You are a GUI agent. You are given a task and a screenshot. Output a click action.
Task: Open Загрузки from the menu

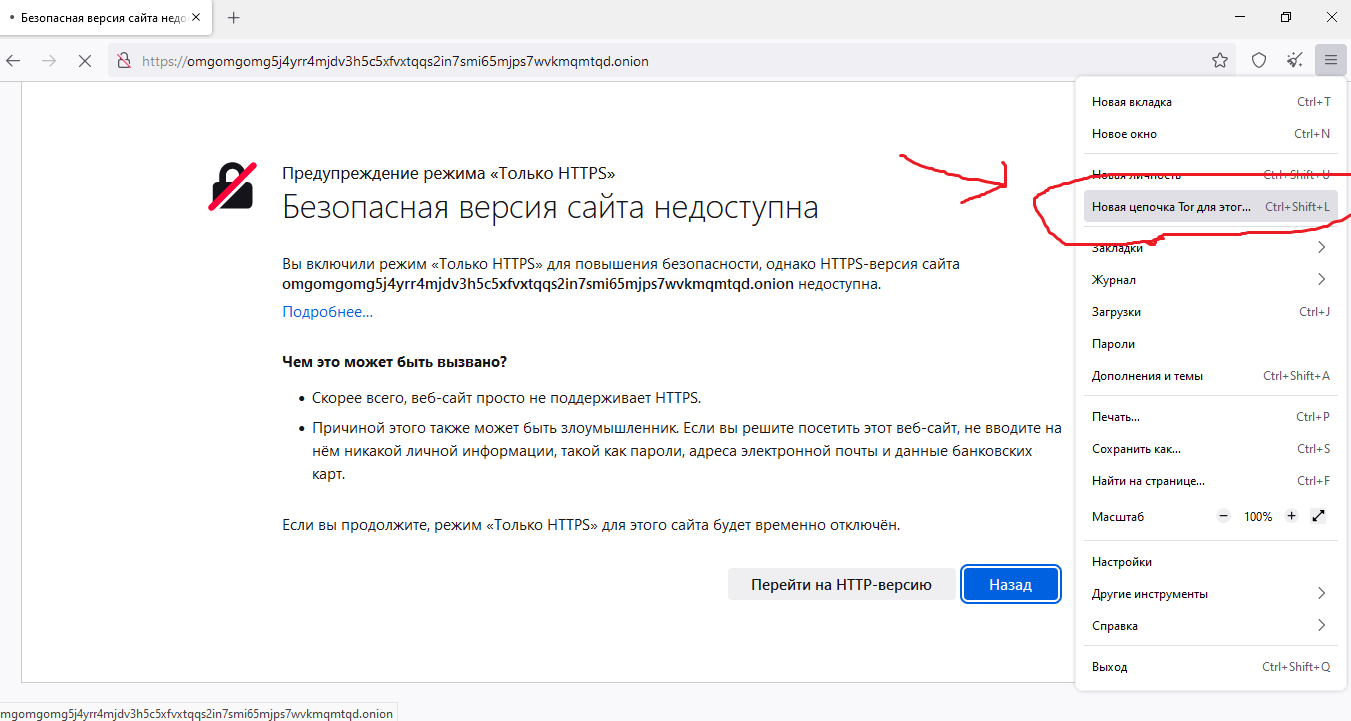pyautogui.click(x=1210, y=312)
